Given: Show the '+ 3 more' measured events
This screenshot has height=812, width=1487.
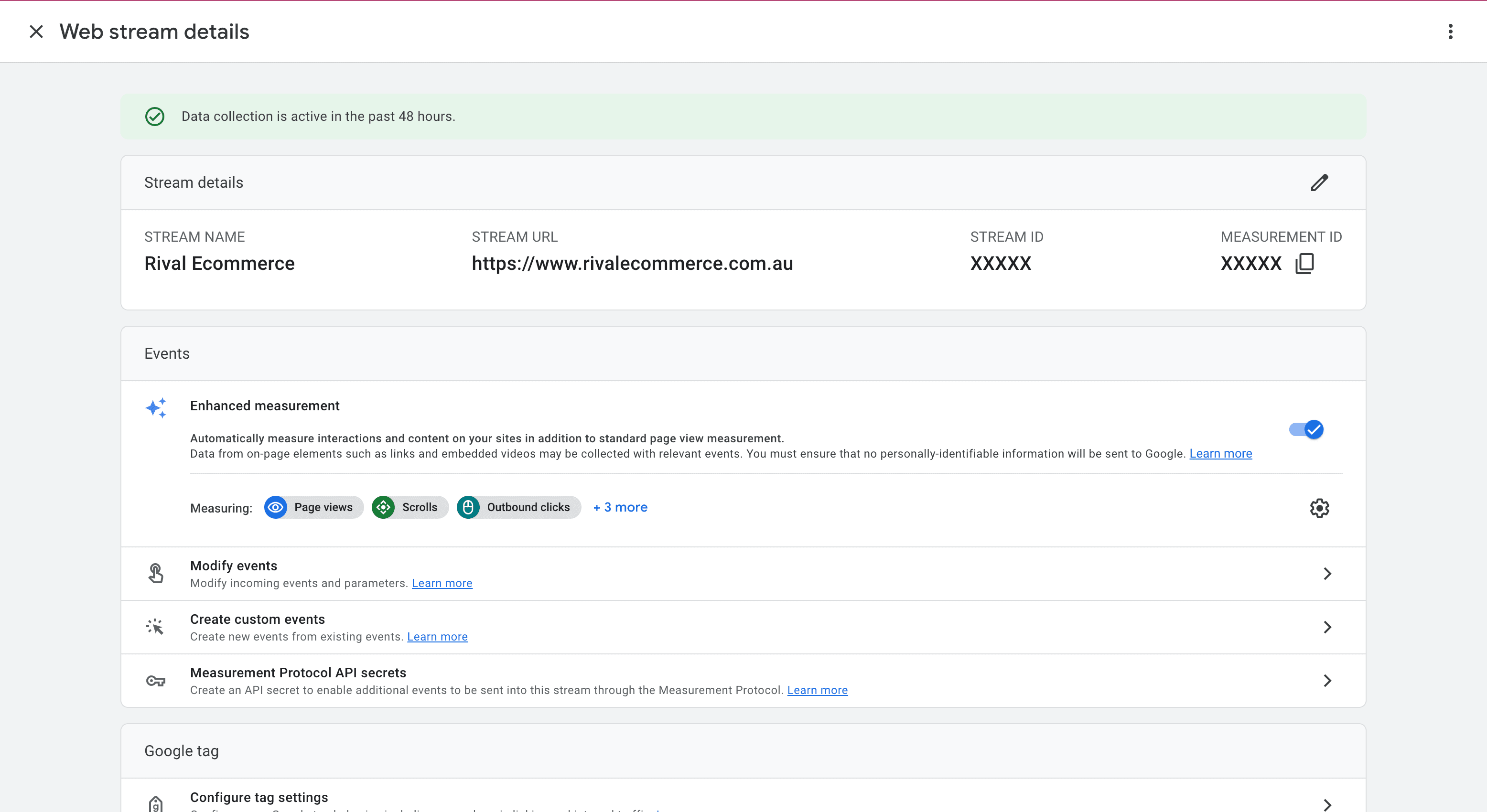Looking at the screenshot, I should tap(620, 507).
